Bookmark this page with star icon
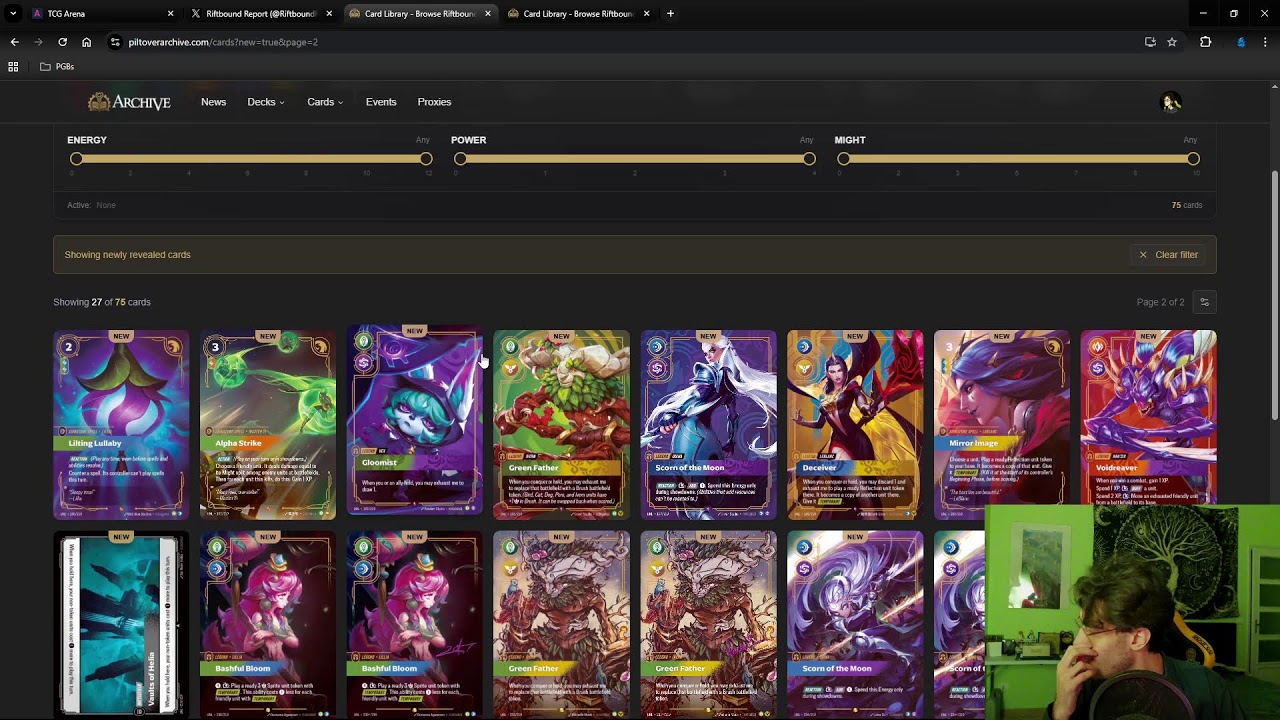Screen dimensions: 1280x720 pos(1172,42)
